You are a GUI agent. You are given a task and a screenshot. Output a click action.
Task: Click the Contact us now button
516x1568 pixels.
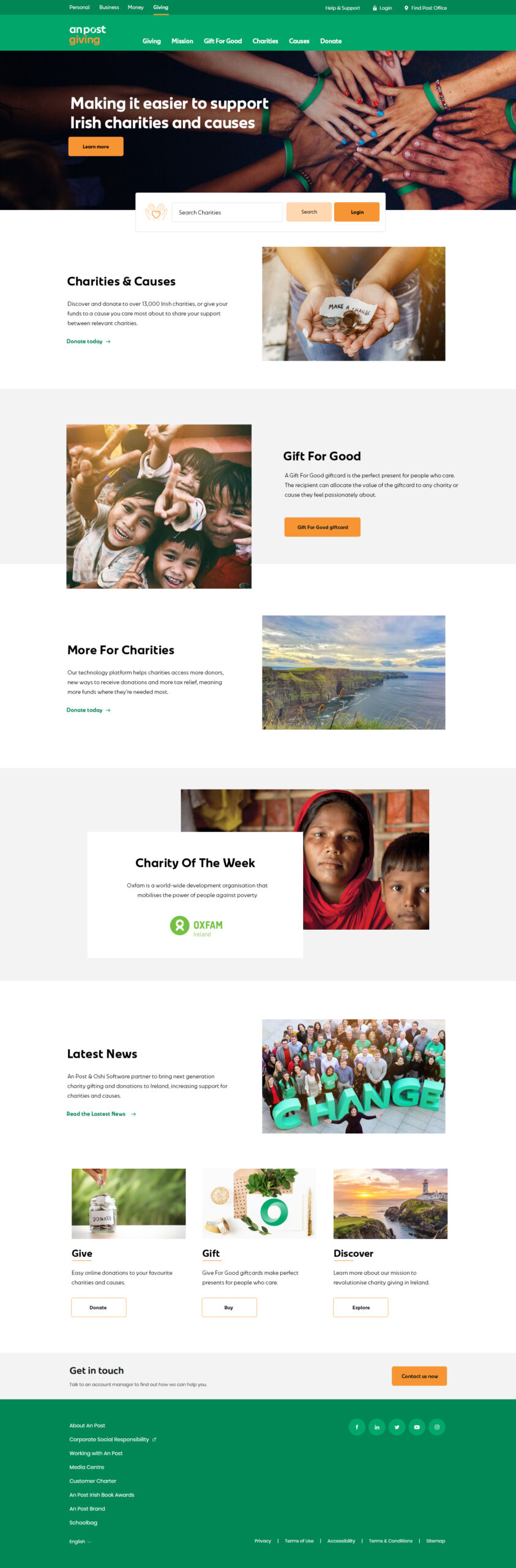[x=419, y=1376]
